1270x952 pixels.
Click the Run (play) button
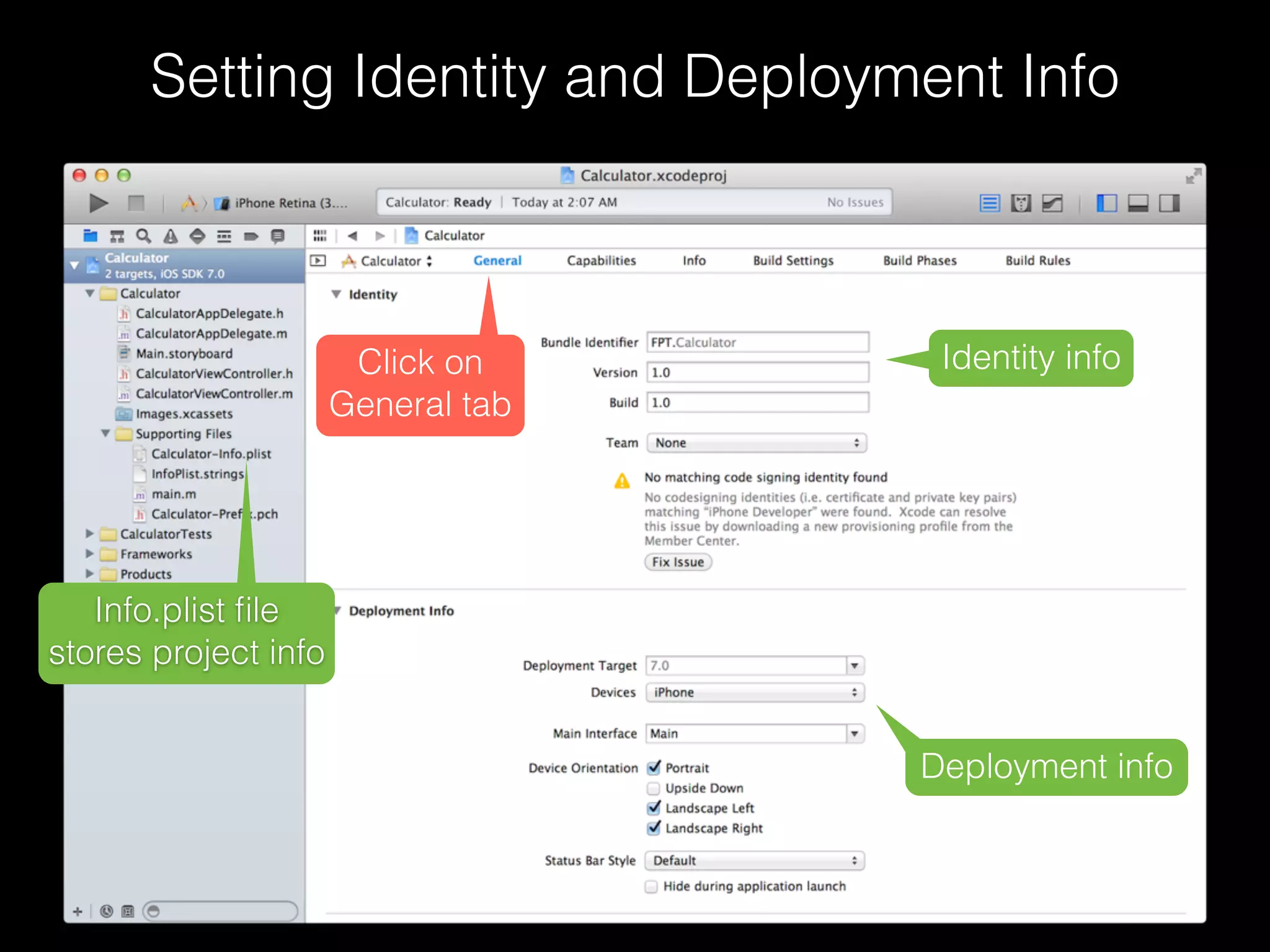(98, 203)
